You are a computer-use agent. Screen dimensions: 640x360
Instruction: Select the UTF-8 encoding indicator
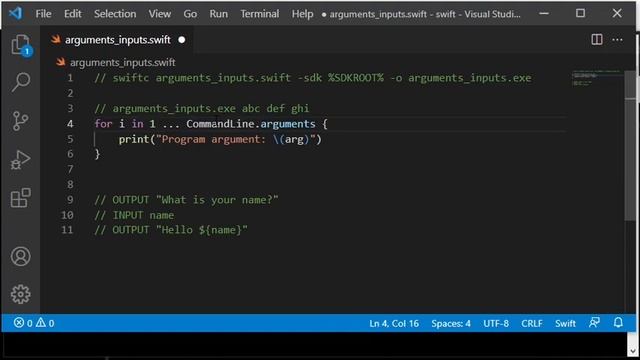coord(496,323)
